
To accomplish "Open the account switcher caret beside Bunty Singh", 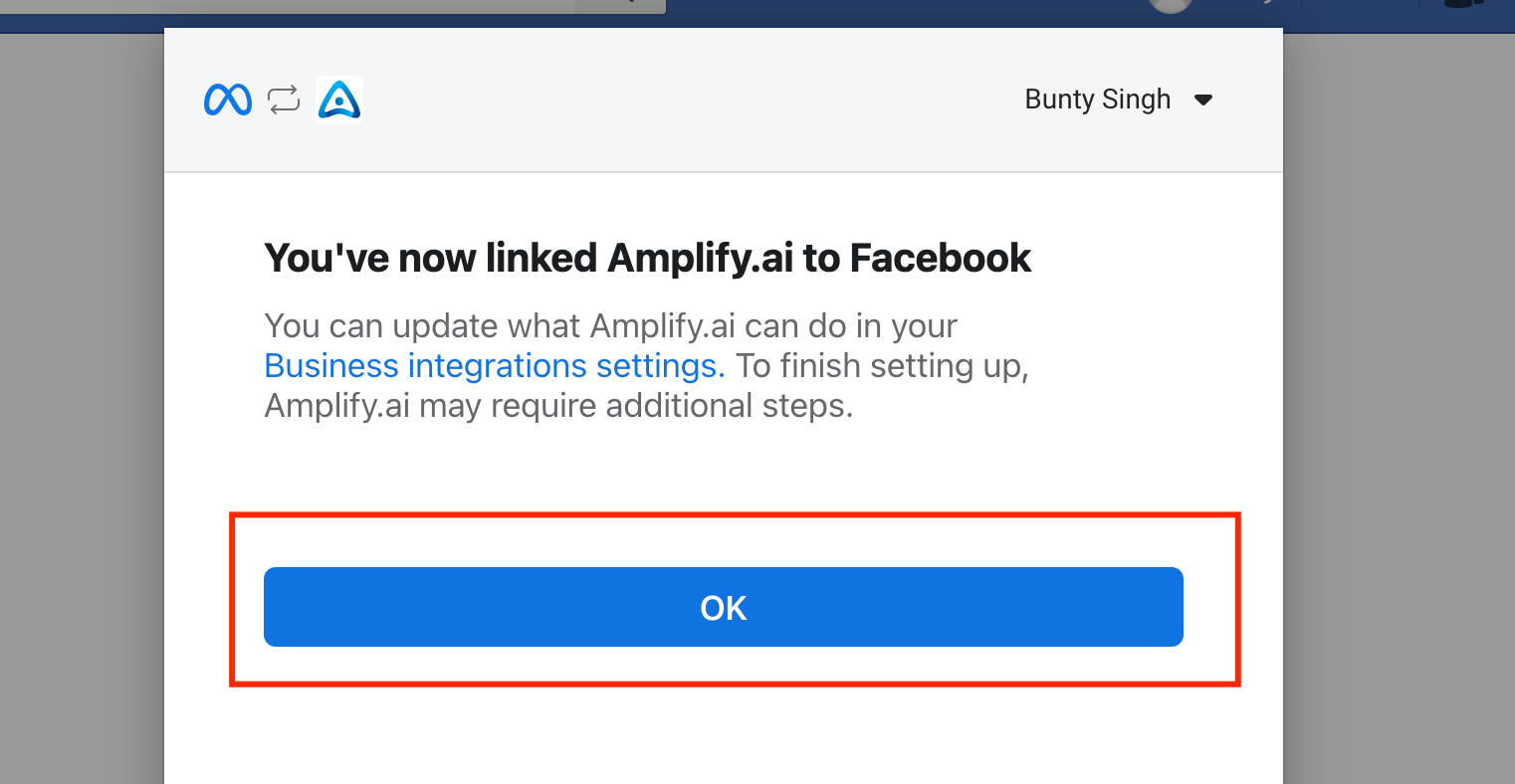I will [1203, 99].
